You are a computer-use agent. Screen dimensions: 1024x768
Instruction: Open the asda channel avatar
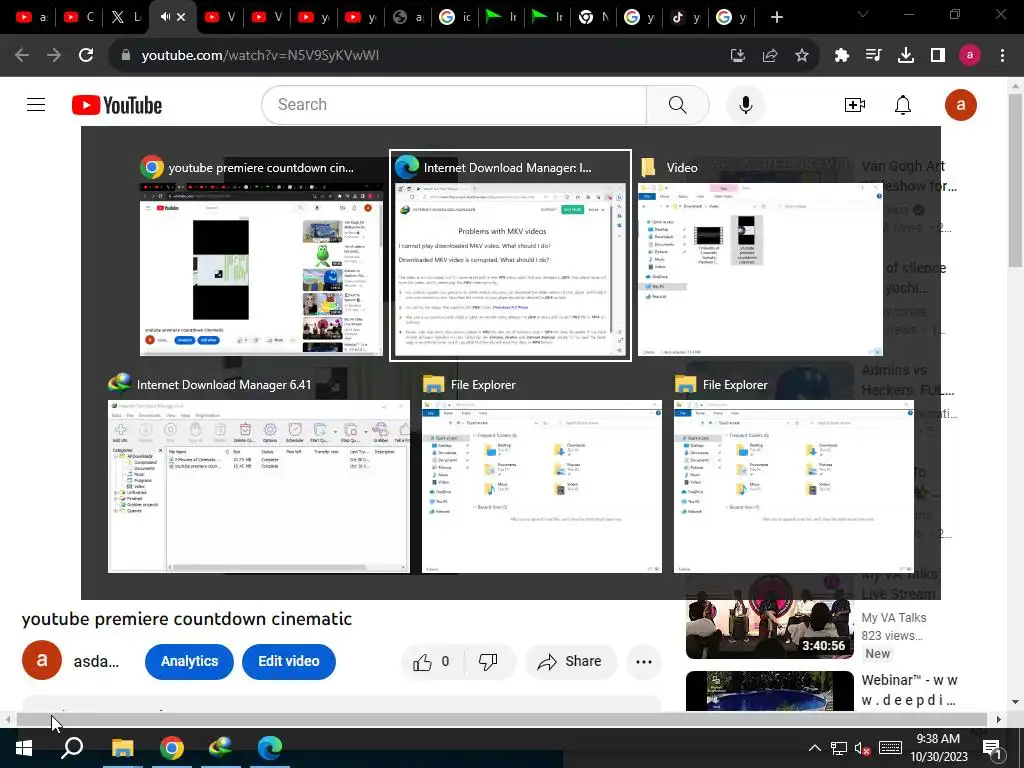pos(42,660)
